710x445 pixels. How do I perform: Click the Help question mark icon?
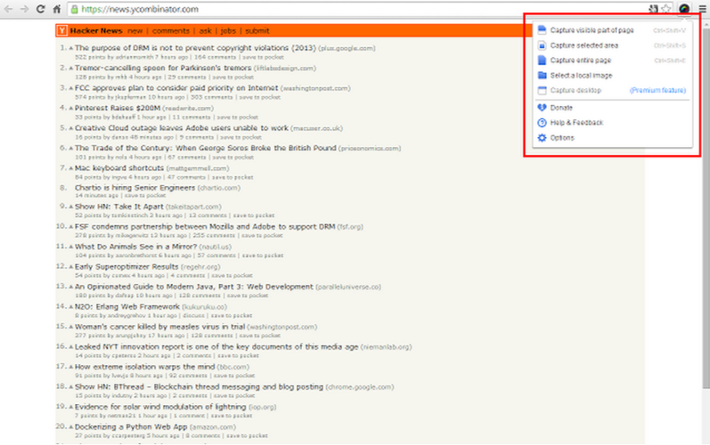click(x=542, y=122)
